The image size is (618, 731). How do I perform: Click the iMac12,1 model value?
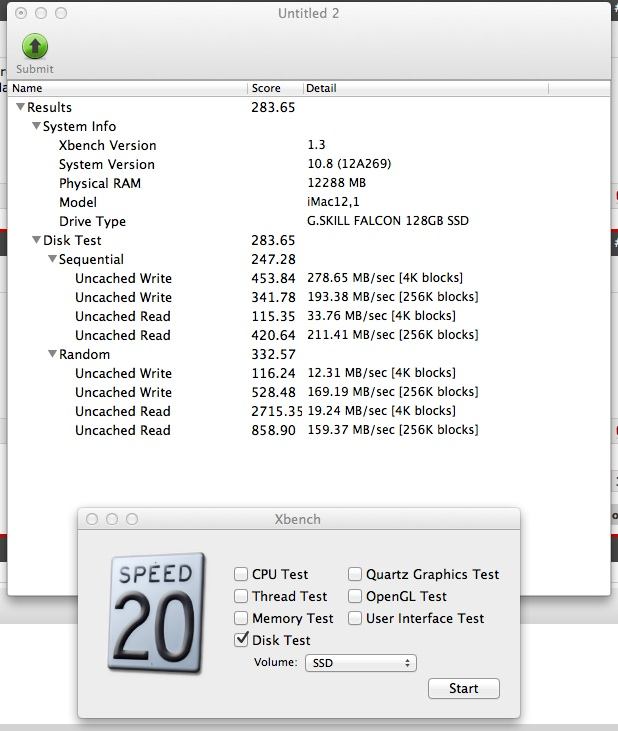[333, 202]
